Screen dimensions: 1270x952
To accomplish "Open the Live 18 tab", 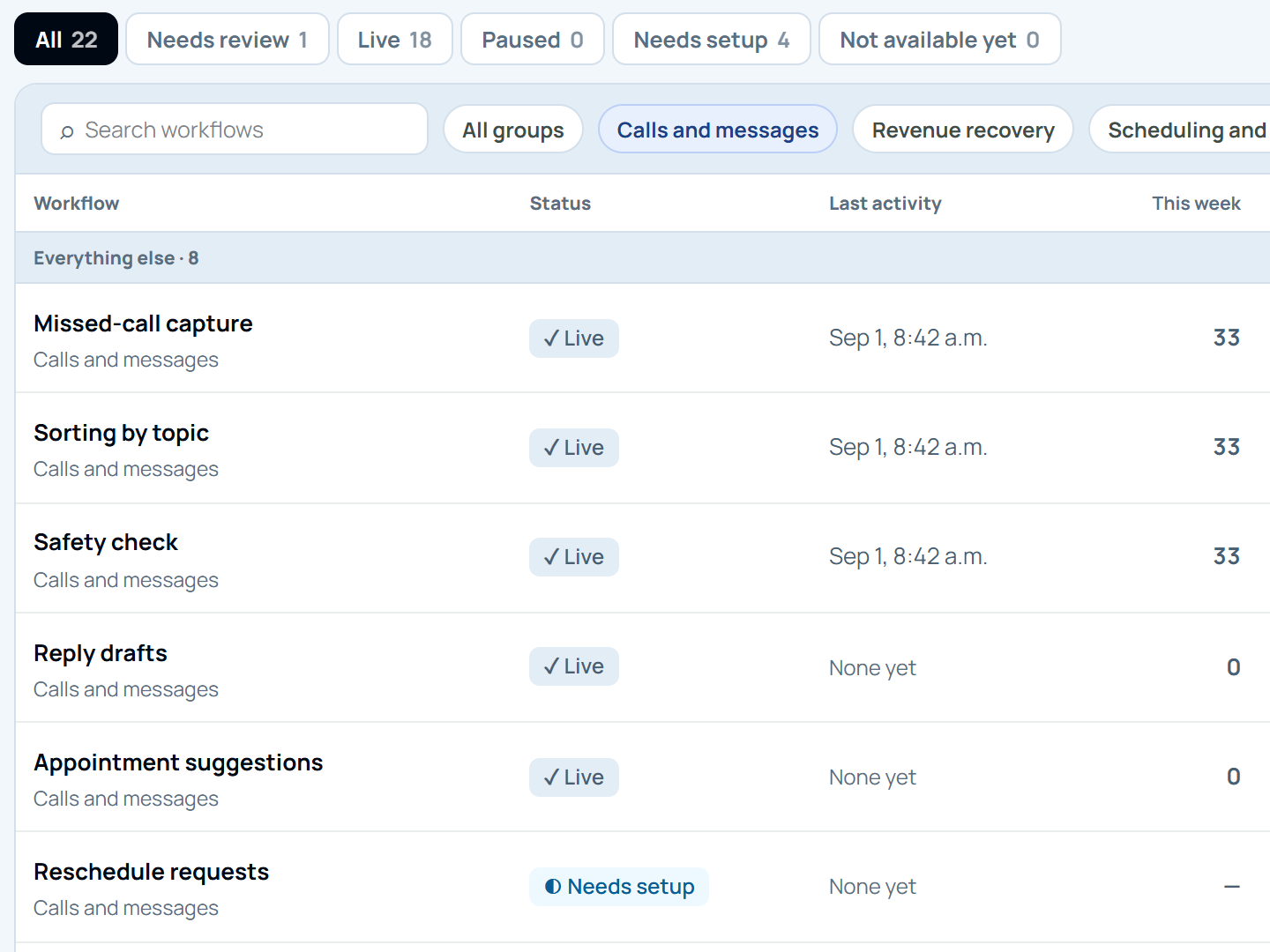I will click(395, 39).
